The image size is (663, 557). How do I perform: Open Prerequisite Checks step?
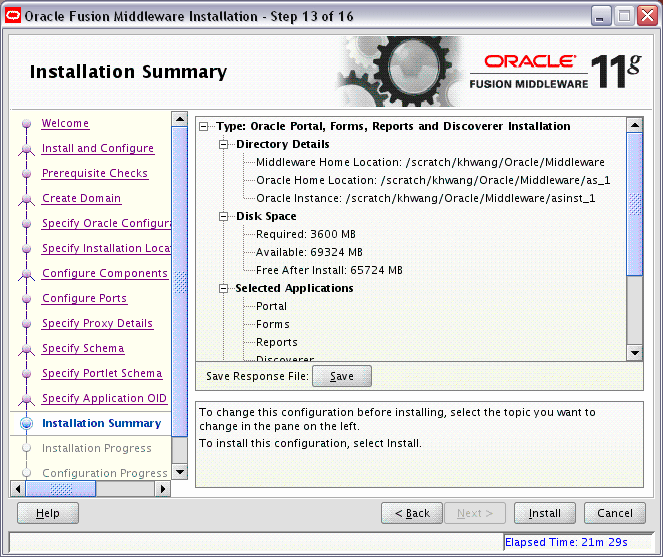click(95, 173)
